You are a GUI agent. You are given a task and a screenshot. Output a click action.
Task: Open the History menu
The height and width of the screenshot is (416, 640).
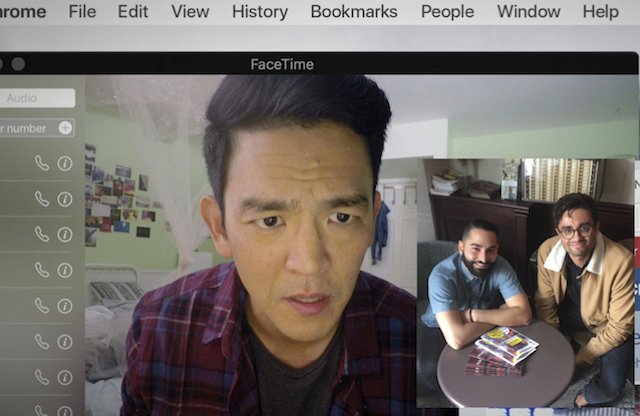pyautogui.click(x=260, y=11)
